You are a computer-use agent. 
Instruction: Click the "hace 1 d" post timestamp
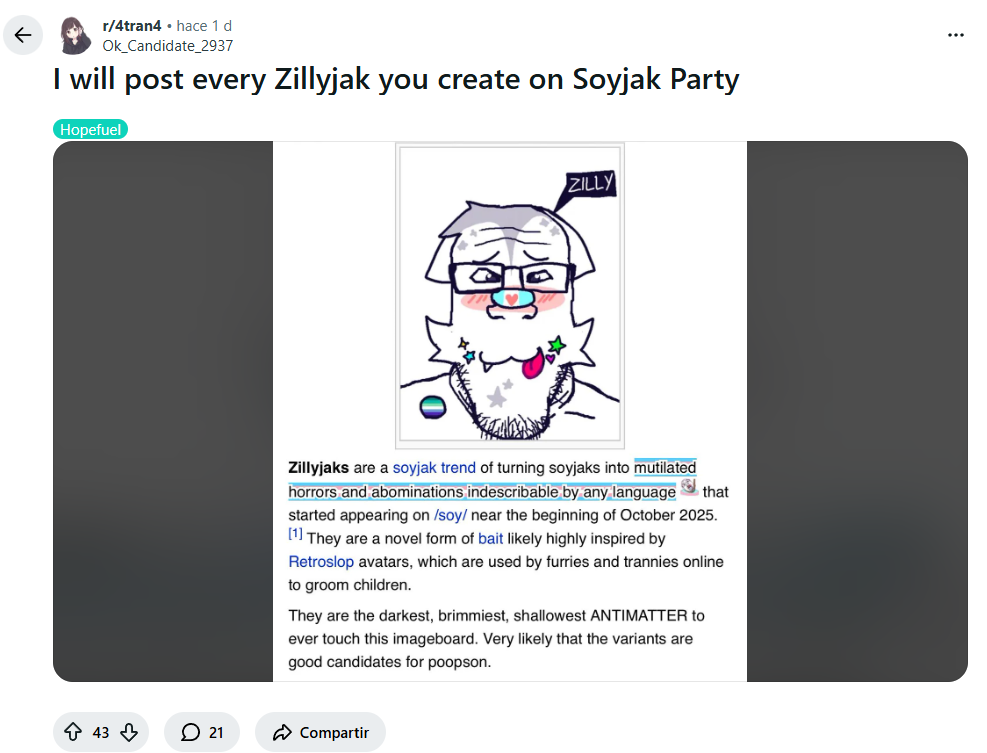point(204,26)
